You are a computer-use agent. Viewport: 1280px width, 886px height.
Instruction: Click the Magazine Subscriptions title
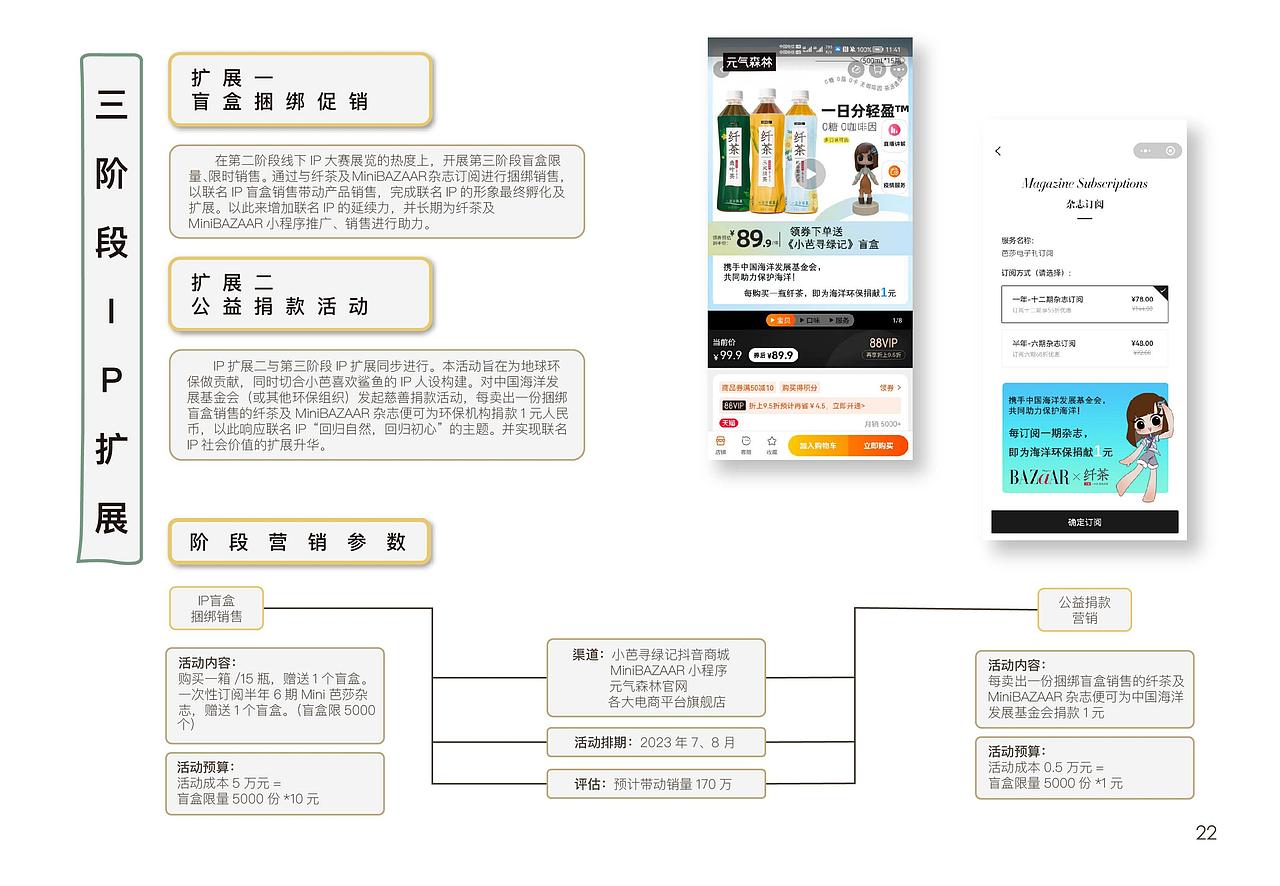tap(1084, 183)
